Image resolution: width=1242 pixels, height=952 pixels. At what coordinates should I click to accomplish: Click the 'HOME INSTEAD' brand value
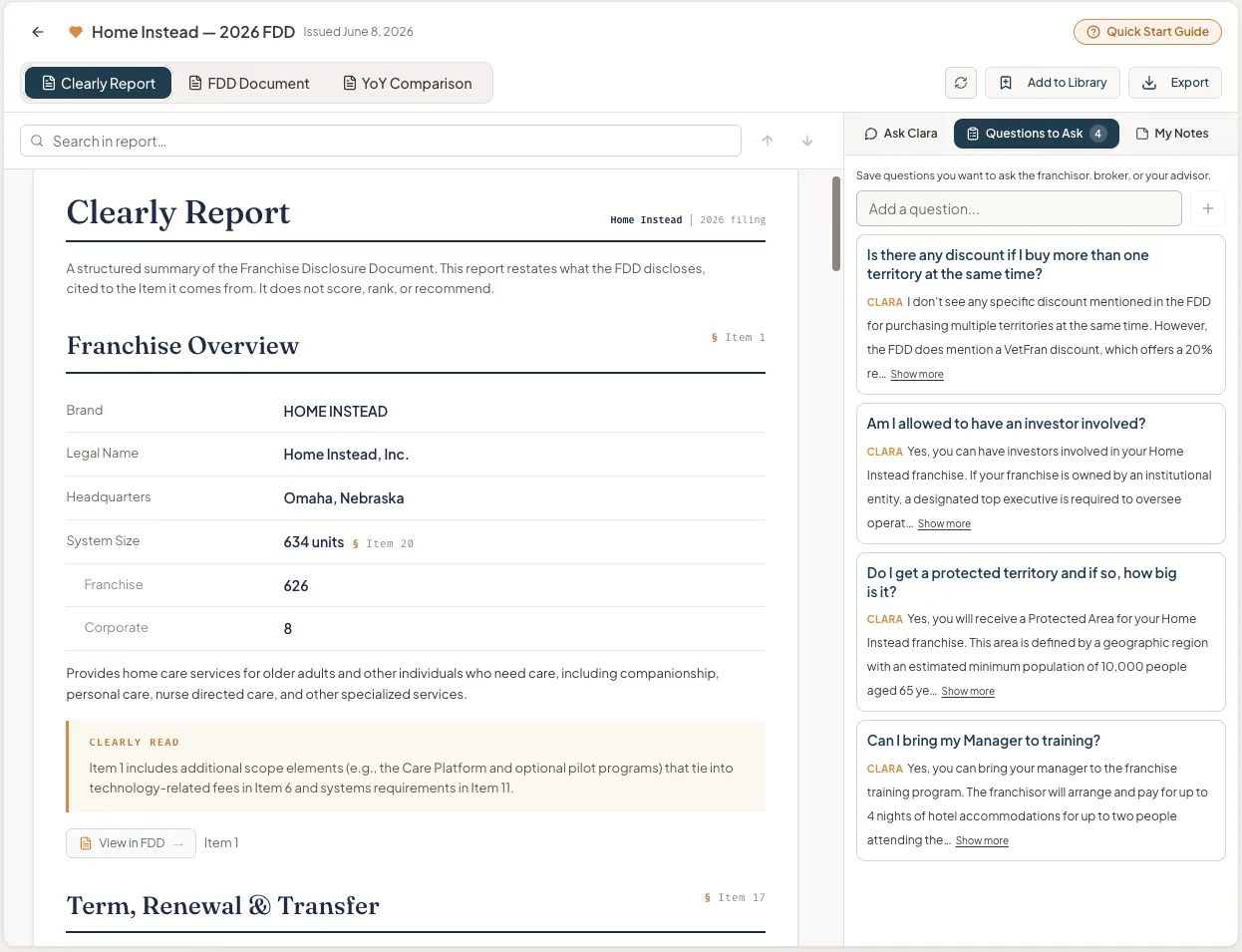tap(336, 412)
